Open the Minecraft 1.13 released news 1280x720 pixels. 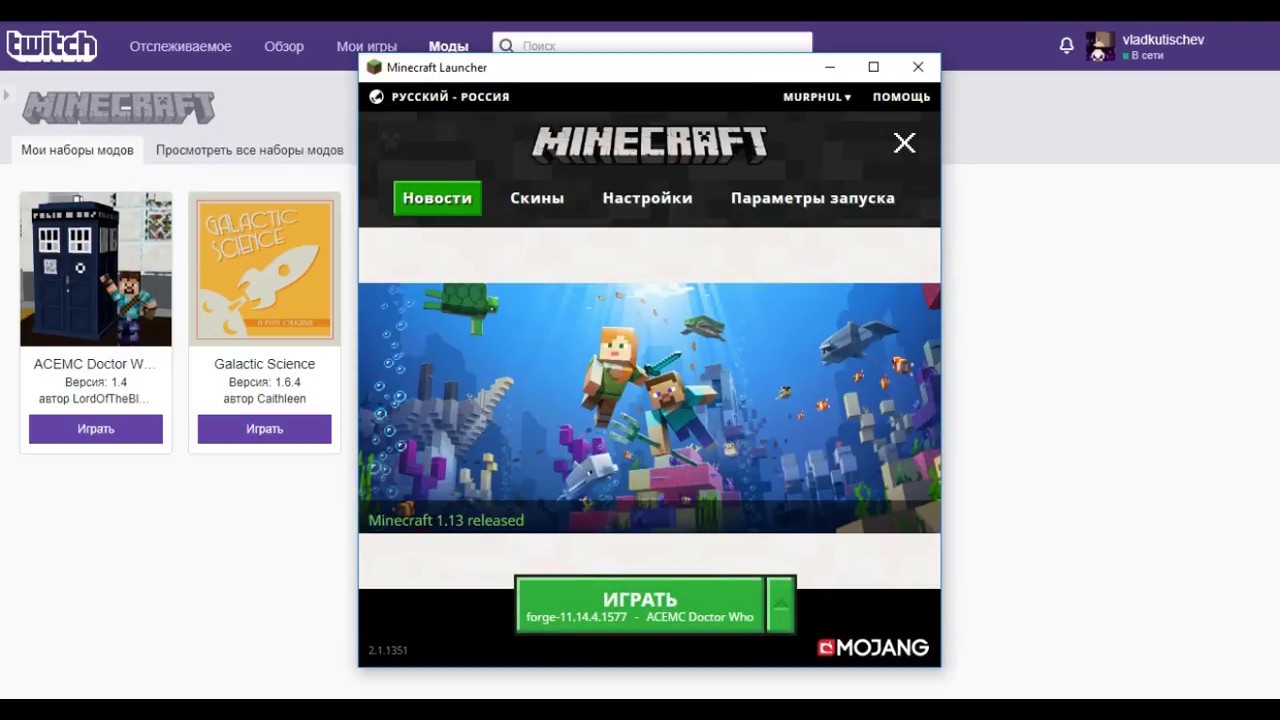pyautogui.click(x=446, y=520)
